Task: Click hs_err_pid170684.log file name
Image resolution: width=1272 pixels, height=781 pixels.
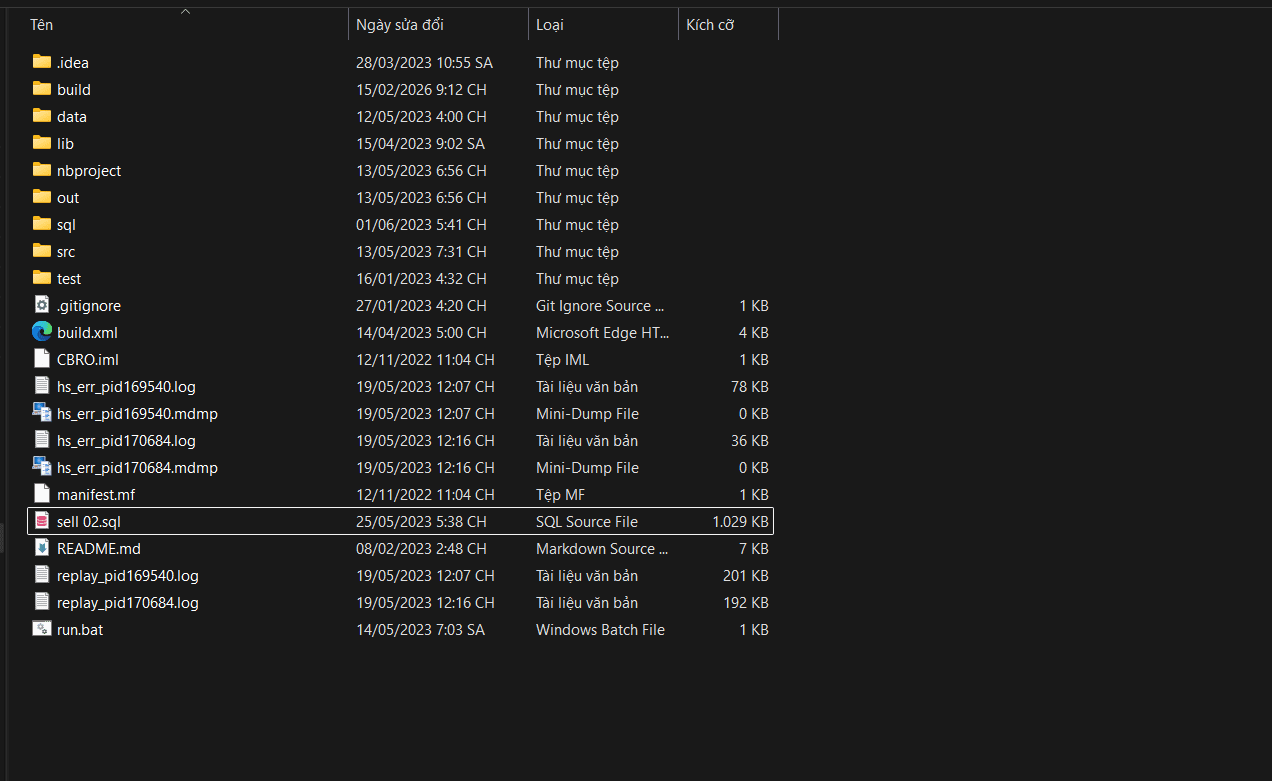Action: [x=126, y=440]
